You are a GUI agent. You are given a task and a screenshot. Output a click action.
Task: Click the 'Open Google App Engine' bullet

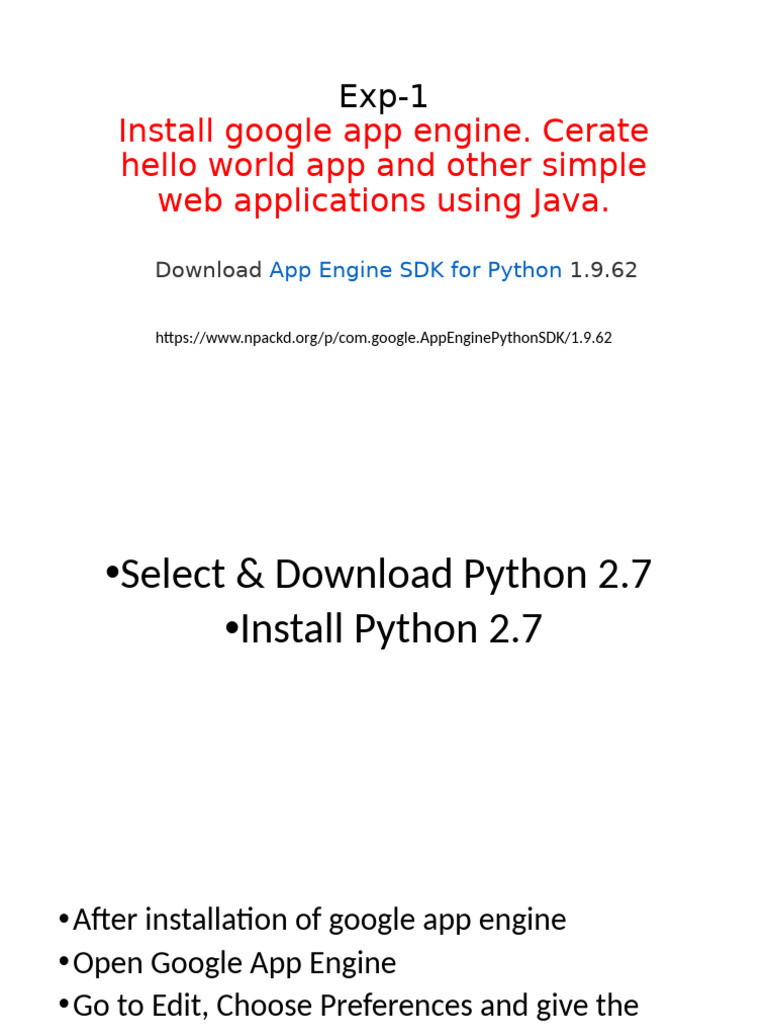(227, 963)
